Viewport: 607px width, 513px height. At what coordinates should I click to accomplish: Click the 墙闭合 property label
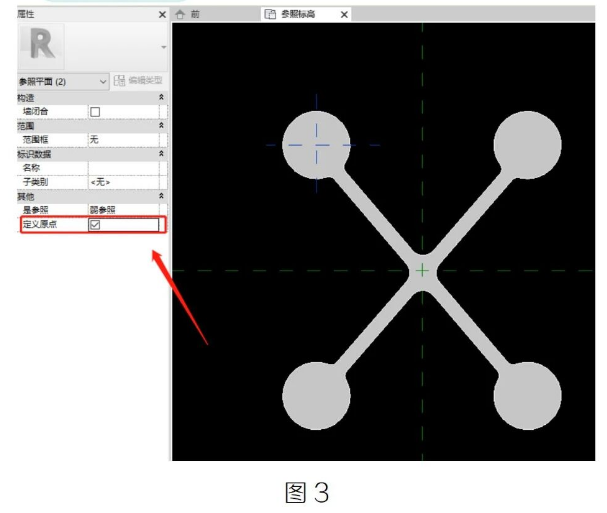(36, 112)
